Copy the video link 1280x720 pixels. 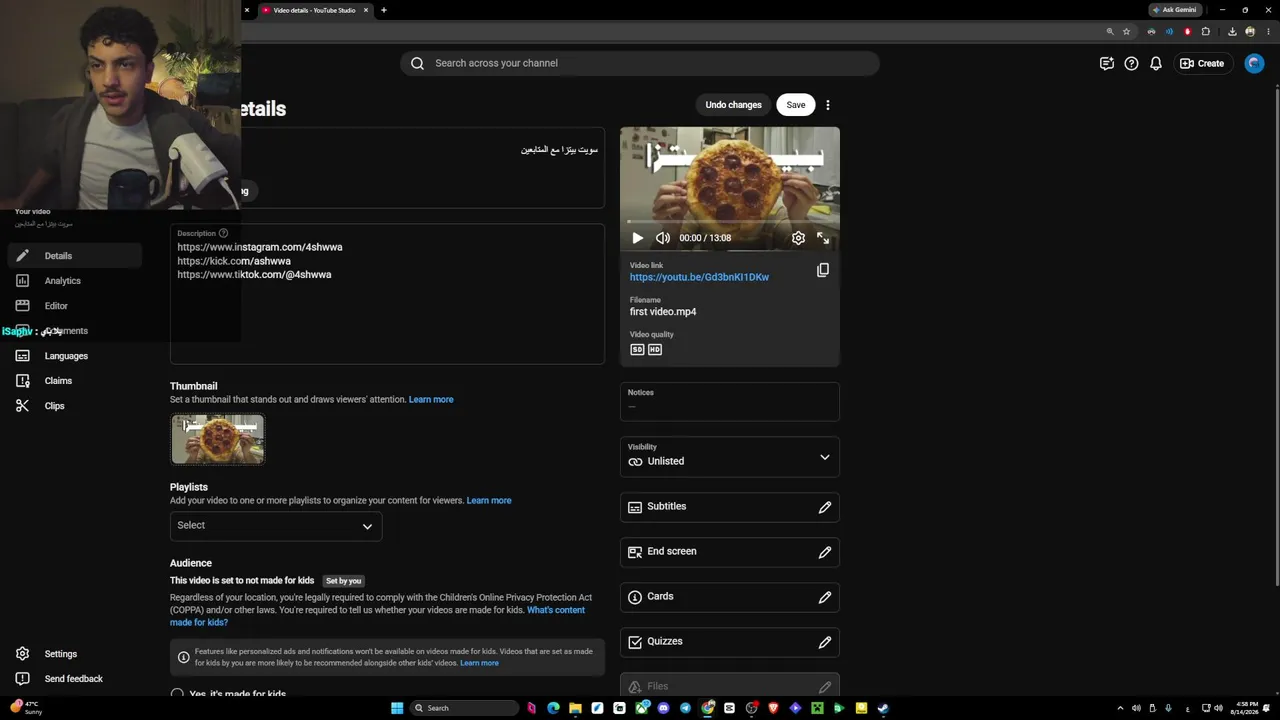(823, 270)
